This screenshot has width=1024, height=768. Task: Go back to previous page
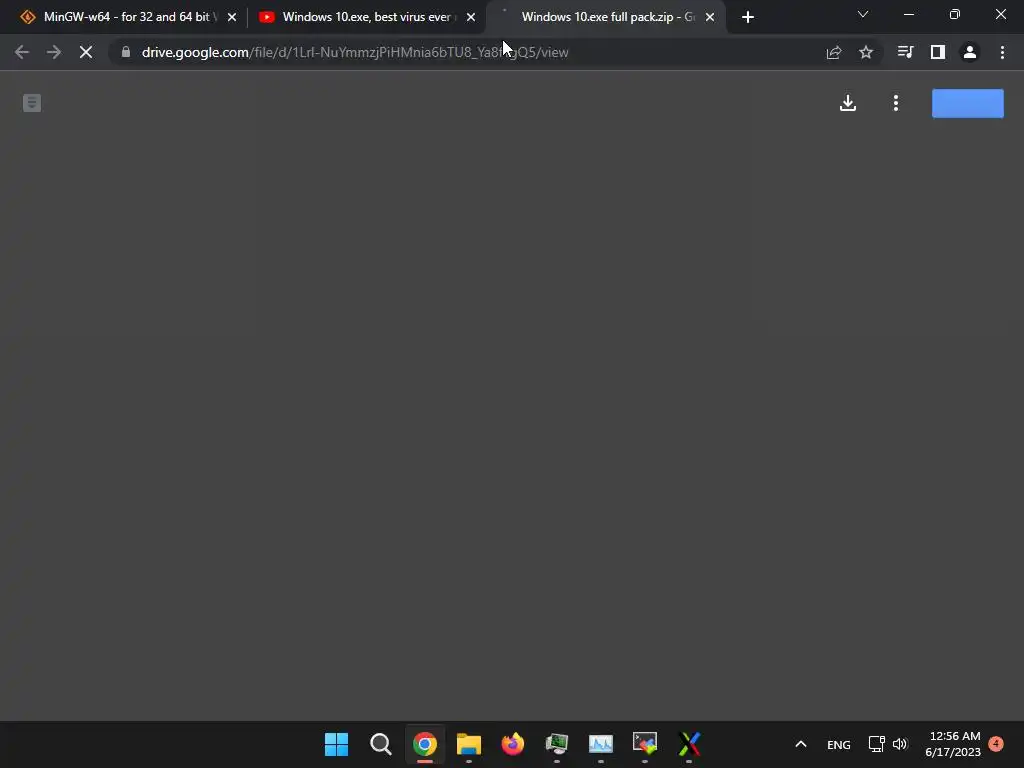pos(22,52)
